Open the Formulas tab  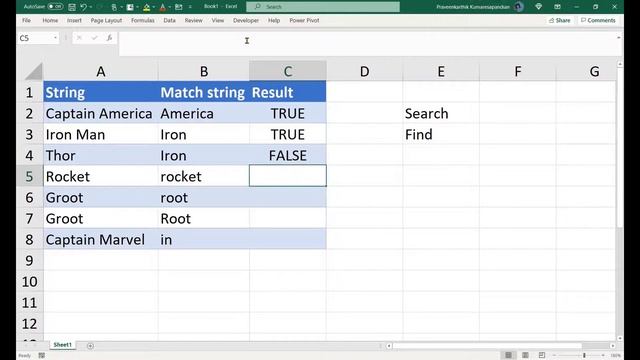pyautogui.click(x=143, y=20)
